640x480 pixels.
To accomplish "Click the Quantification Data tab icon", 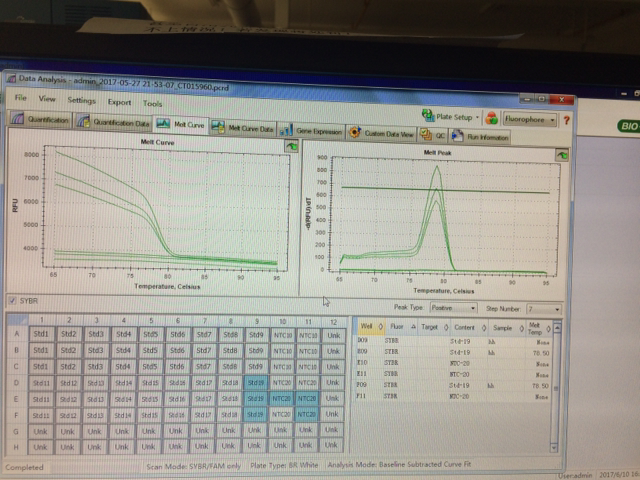I will coord(83,121).
